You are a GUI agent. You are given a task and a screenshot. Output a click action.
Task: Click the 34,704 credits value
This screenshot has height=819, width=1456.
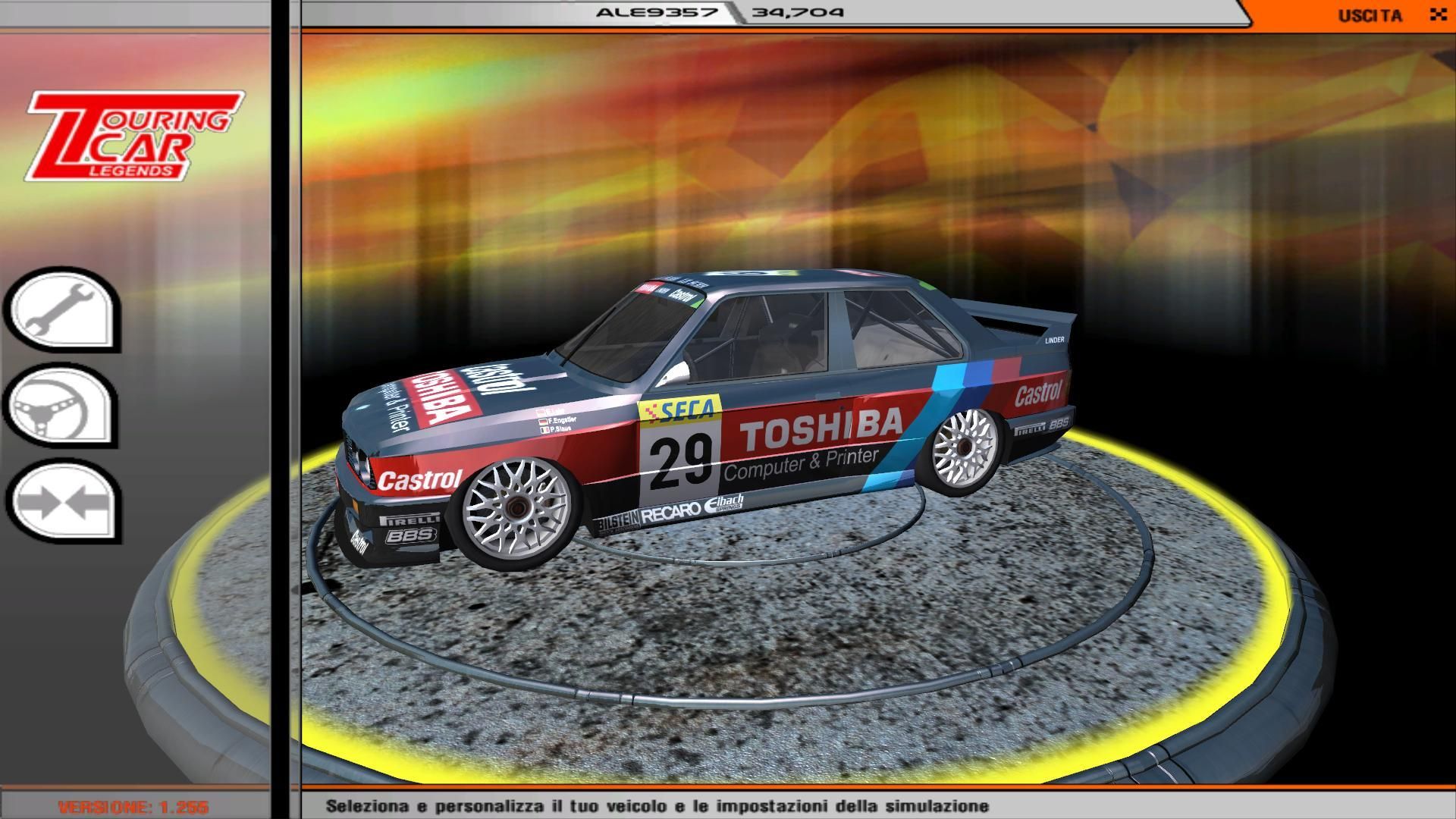[796, 12]
